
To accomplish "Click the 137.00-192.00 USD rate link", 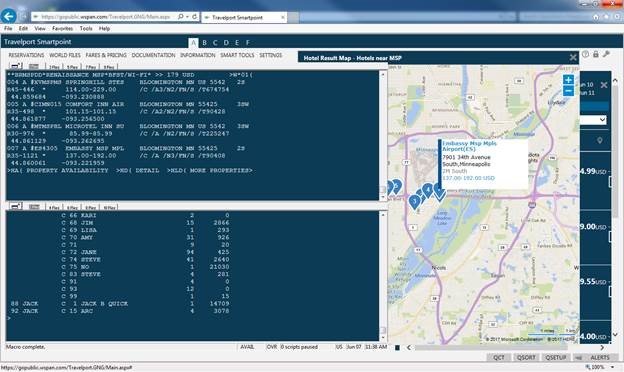I will pos(468,178).
